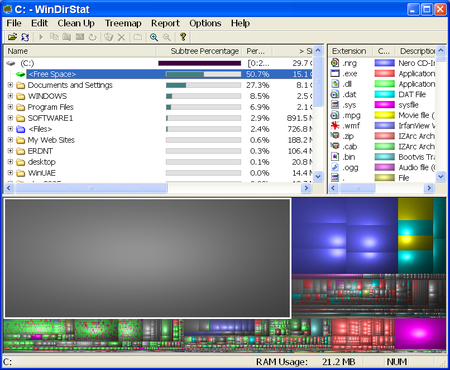The width and height of the screenshot is (450, 370).
Task: Click the permanent Delete X toolbar icon
Action: coord(122,37)
